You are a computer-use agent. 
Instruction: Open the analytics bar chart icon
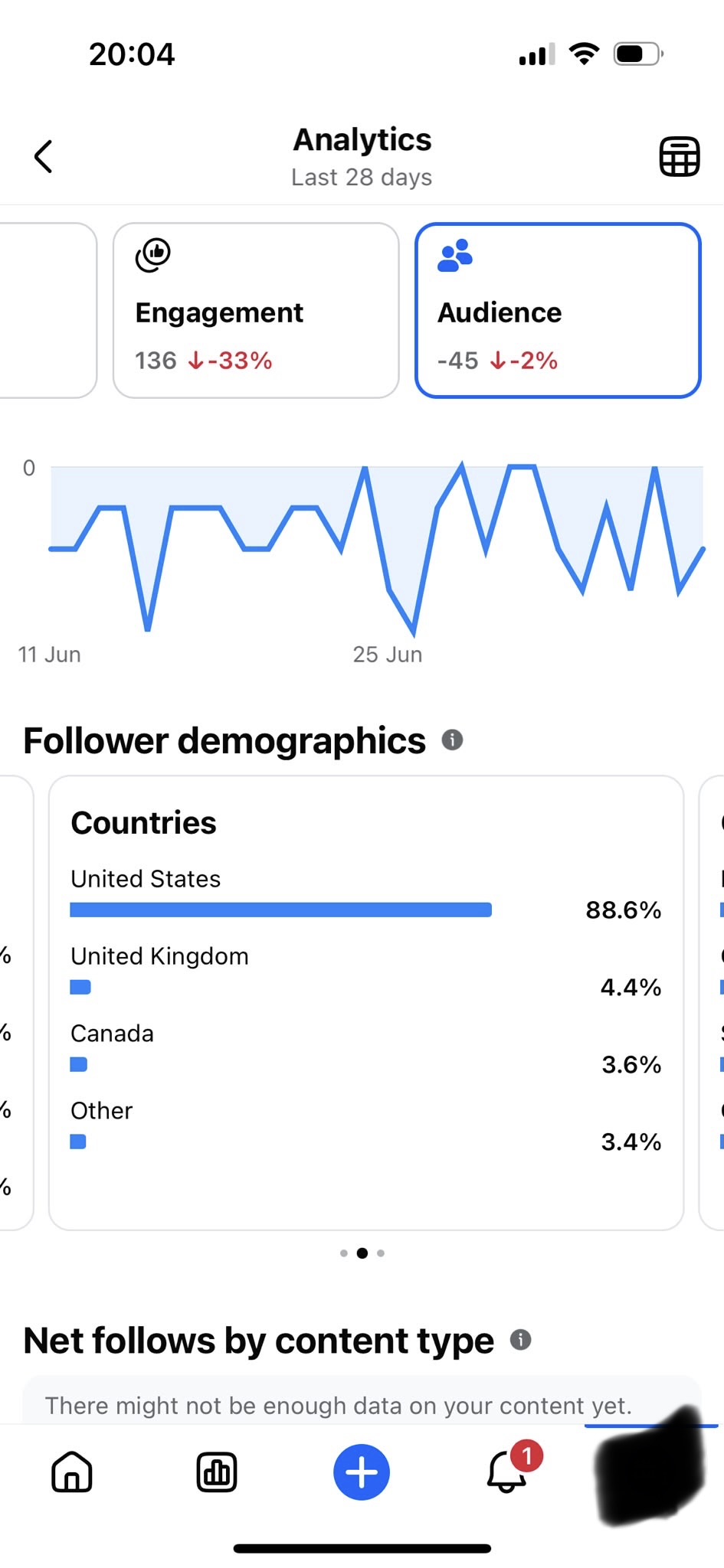(x=217, y=1472)
